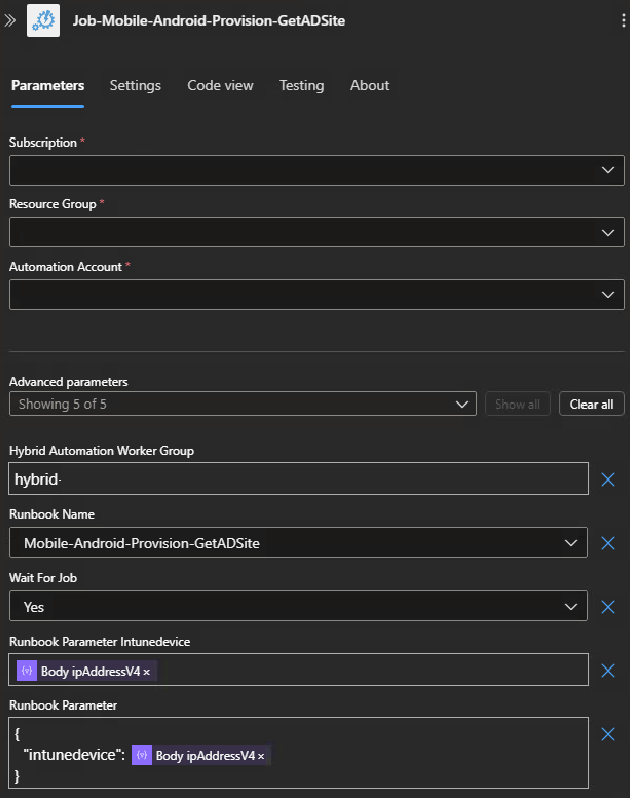Click into the Hybrid Automation Worker Group field
Viewport: 630px width, 798px height.
click(298, 480)
